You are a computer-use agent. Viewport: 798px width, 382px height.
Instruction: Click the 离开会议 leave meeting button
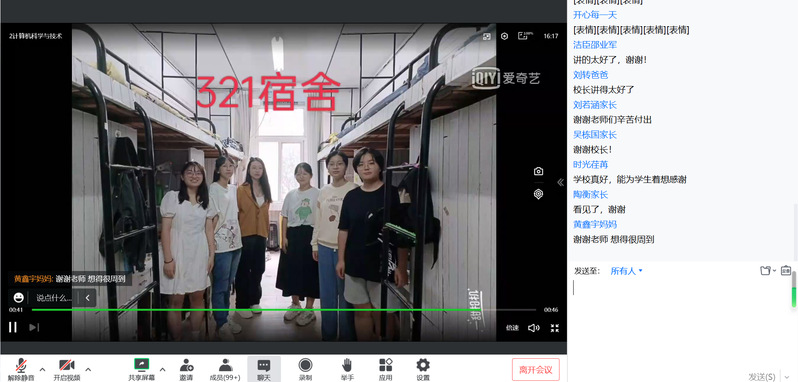[536, 370]
